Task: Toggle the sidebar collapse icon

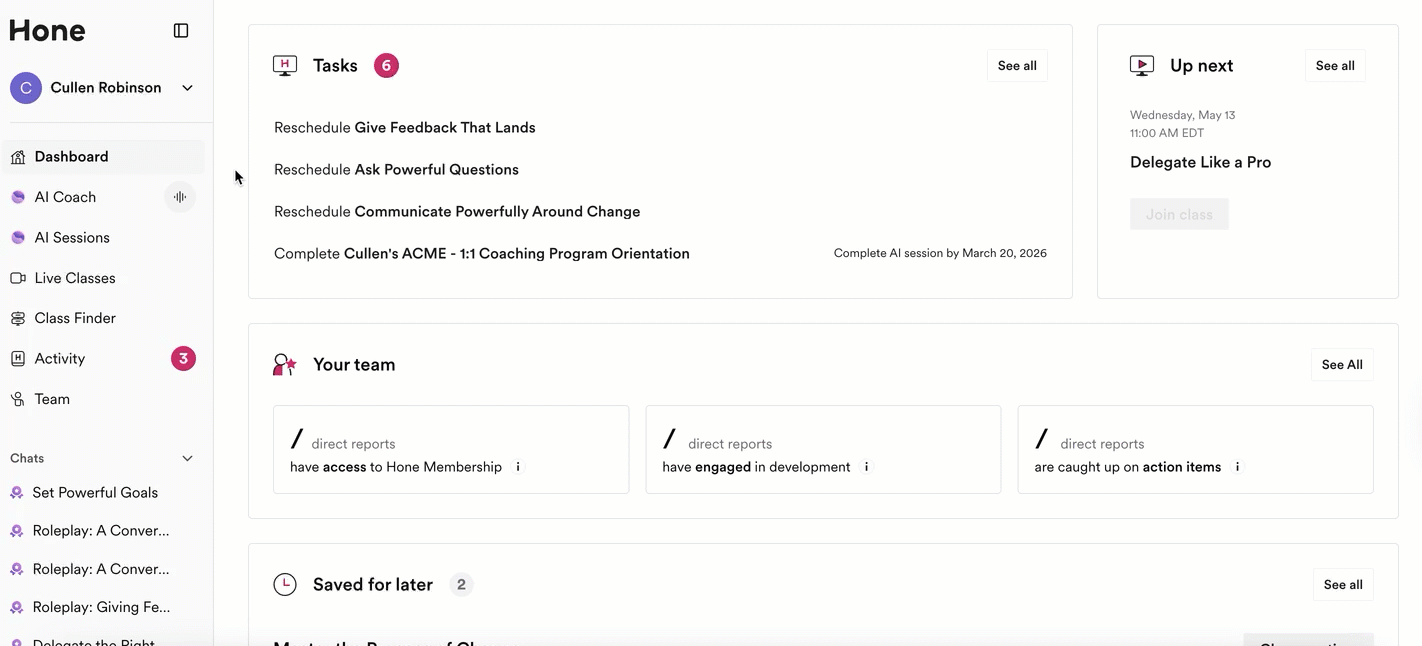Action: tap(181, 31)
